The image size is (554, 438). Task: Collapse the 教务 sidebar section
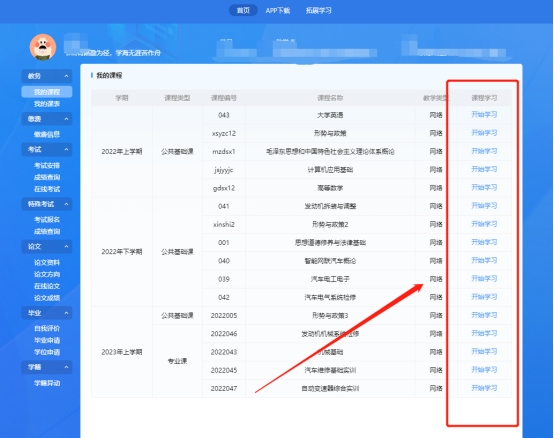tap(66, 76)
